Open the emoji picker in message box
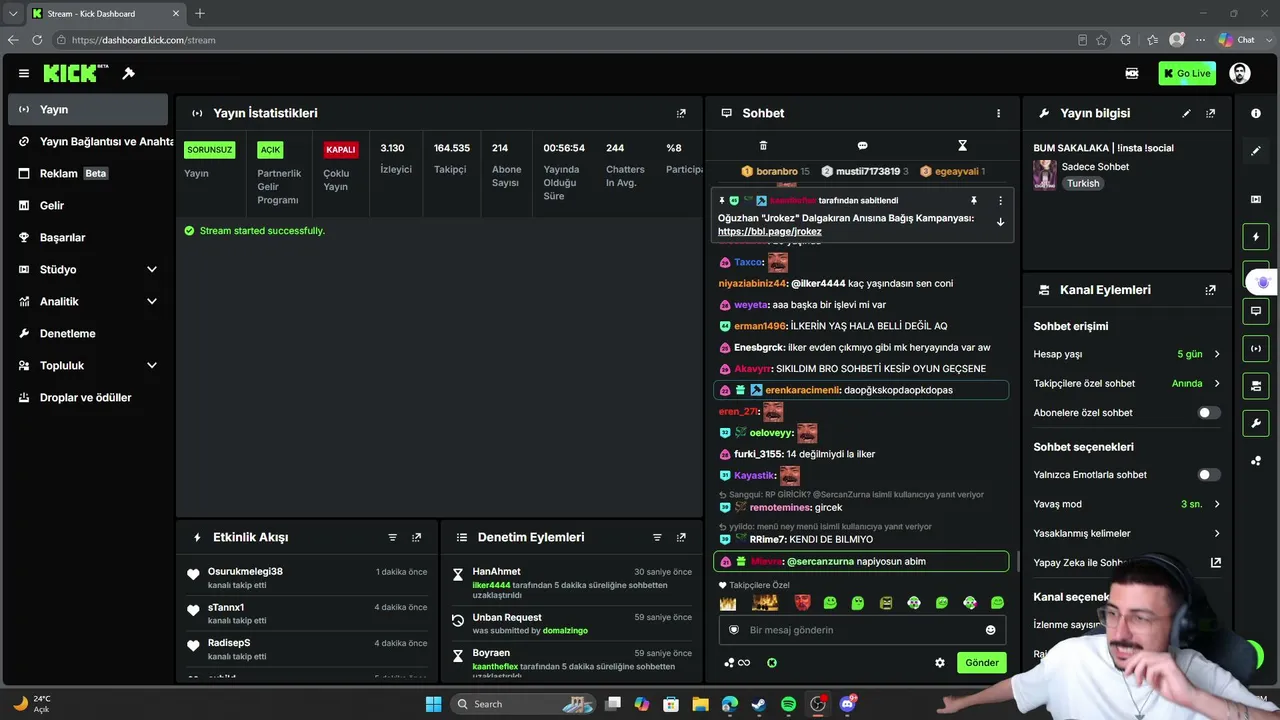 pyautogui.click(x=991, y=630)
